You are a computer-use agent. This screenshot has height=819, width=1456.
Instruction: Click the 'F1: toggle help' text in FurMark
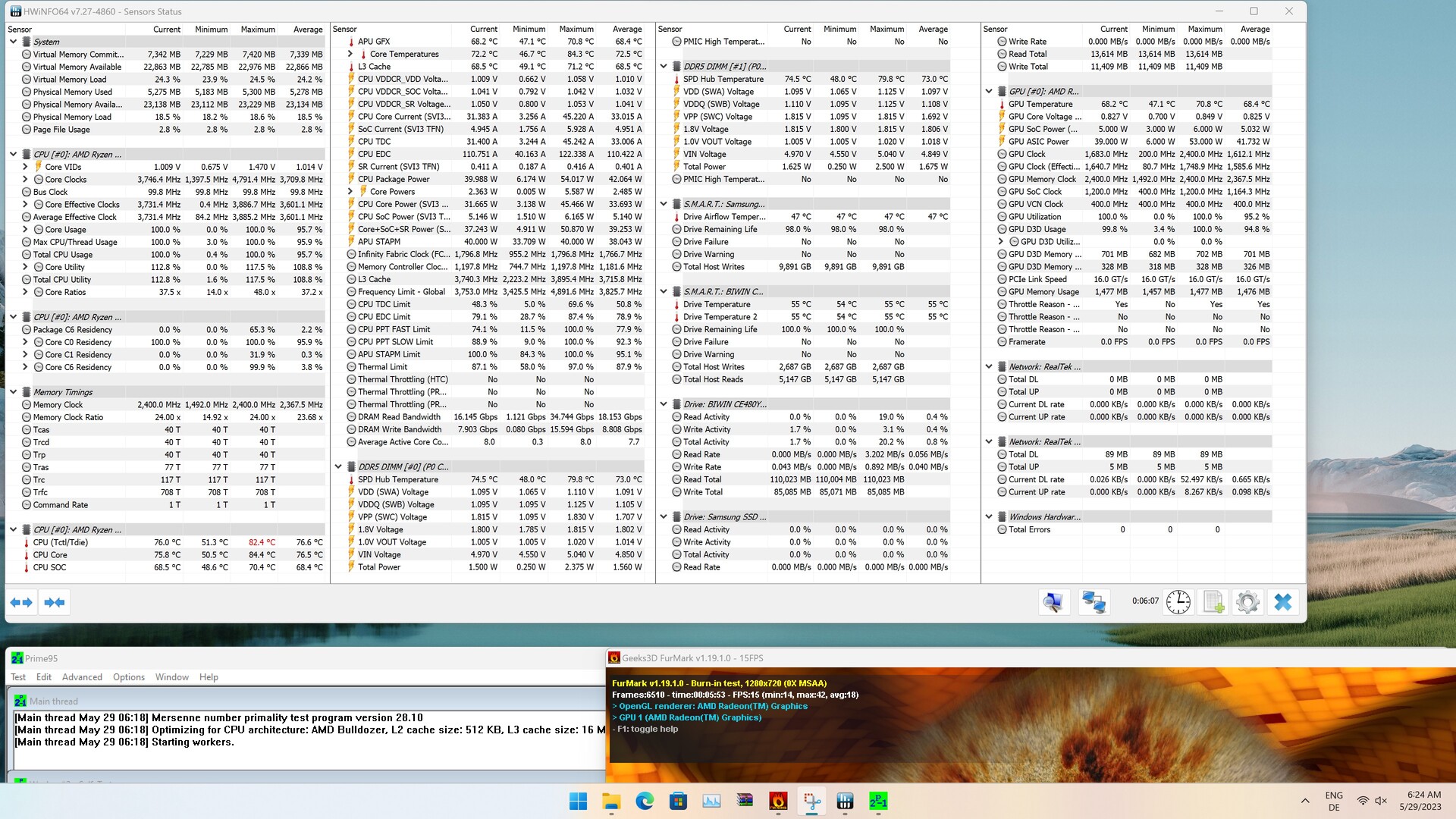coord(648,729)
